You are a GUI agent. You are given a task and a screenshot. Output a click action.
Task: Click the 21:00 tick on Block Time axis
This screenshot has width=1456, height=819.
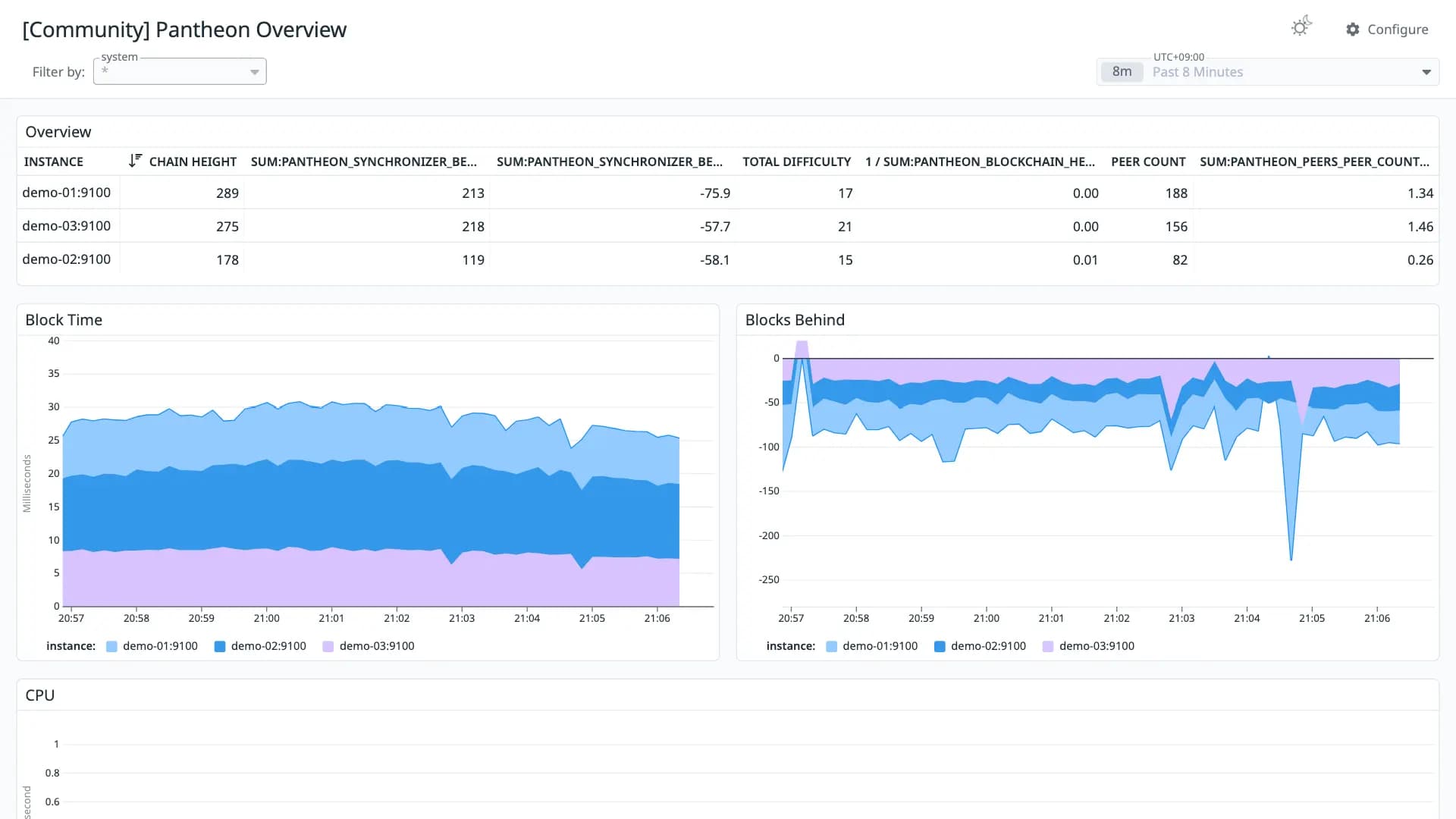coord(266,618)
